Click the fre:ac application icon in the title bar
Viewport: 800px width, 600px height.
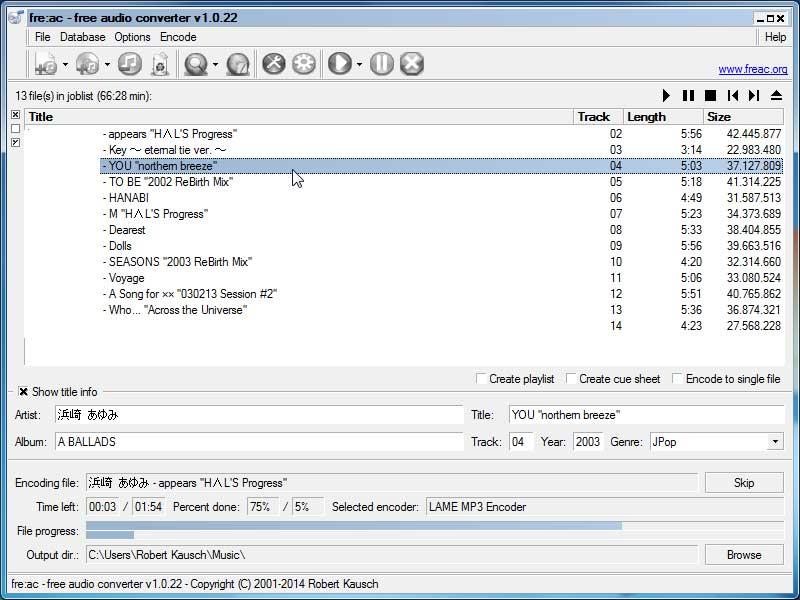[x=16, y=17]
